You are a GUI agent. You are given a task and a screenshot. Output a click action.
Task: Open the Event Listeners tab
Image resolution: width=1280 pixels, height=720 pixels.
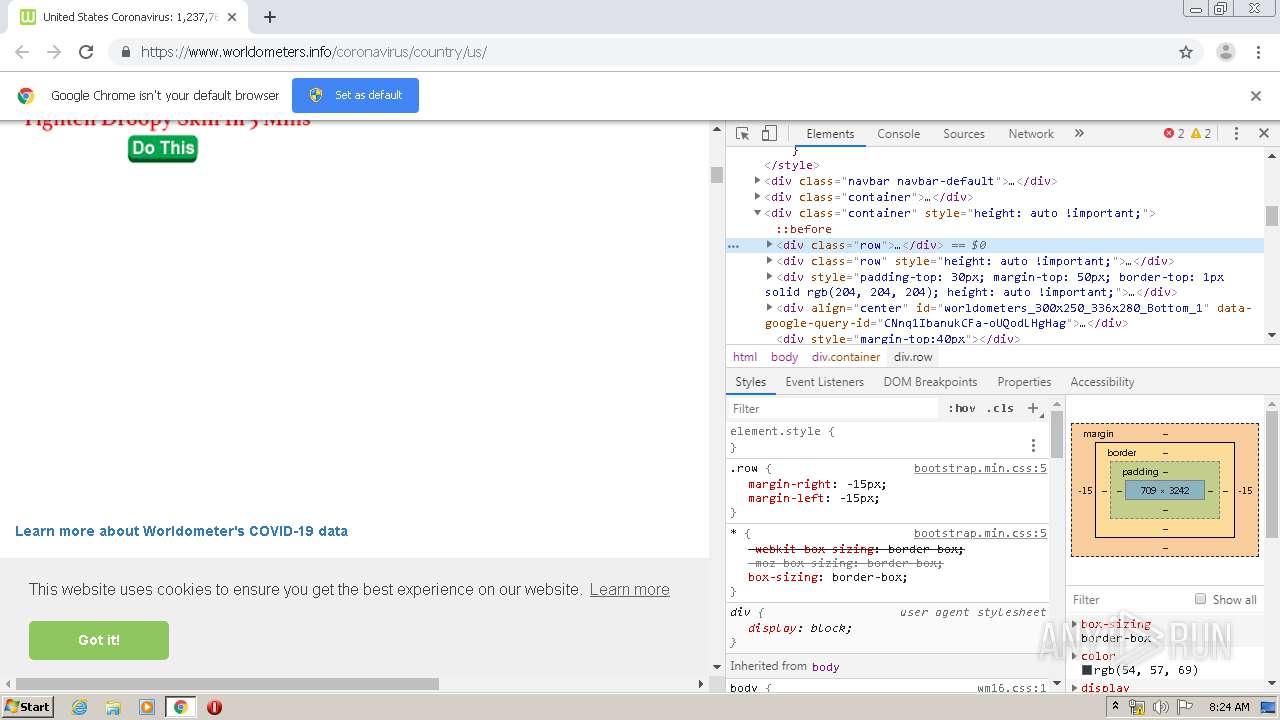pyautogui.click(x=824, y=382)
